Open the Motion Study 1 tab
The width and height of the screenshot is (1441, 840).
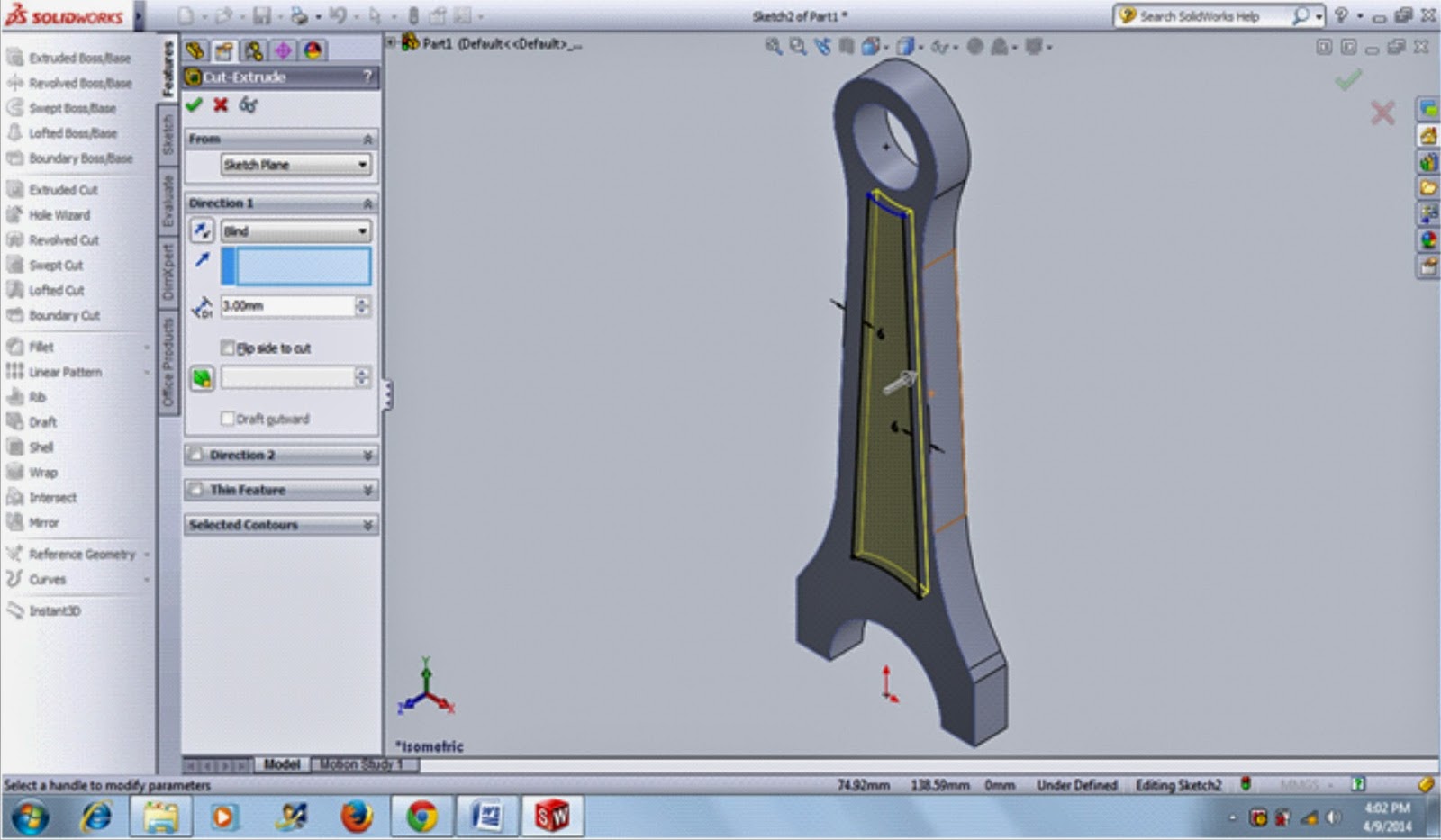coord(360,763)
